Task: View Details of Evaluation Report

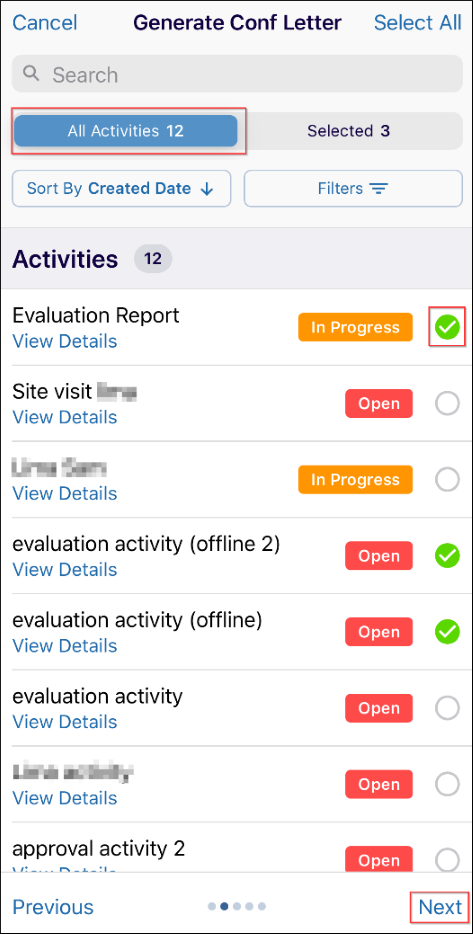Action: pyautogui.click(x=65, y=341)
